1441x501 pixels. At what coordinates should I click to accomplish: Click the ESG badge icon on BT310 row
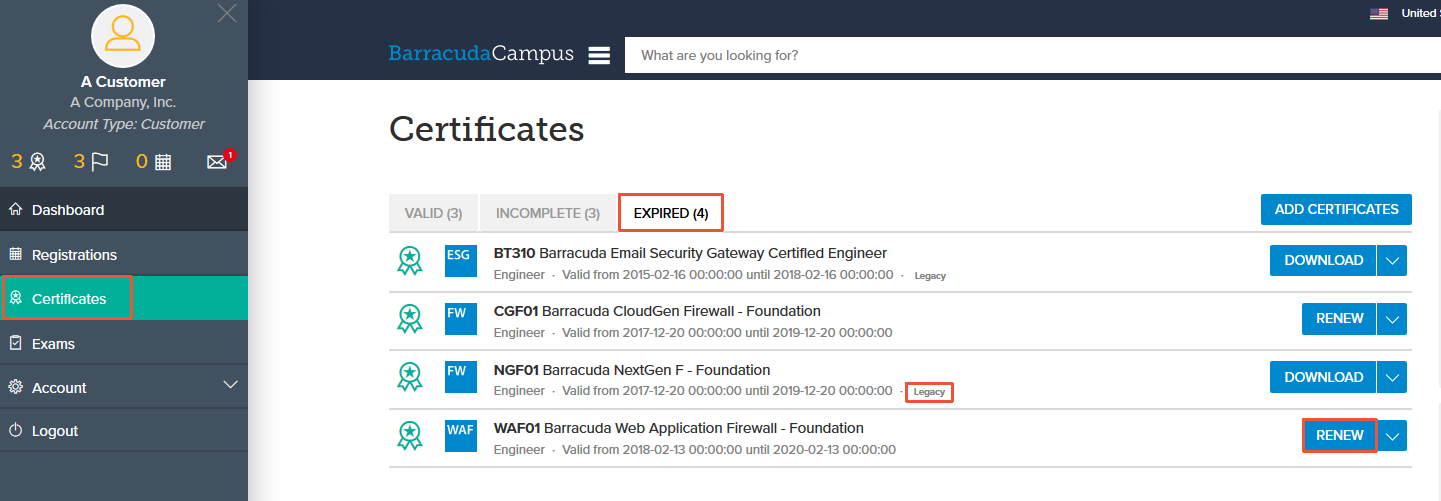tap(461, 261)
